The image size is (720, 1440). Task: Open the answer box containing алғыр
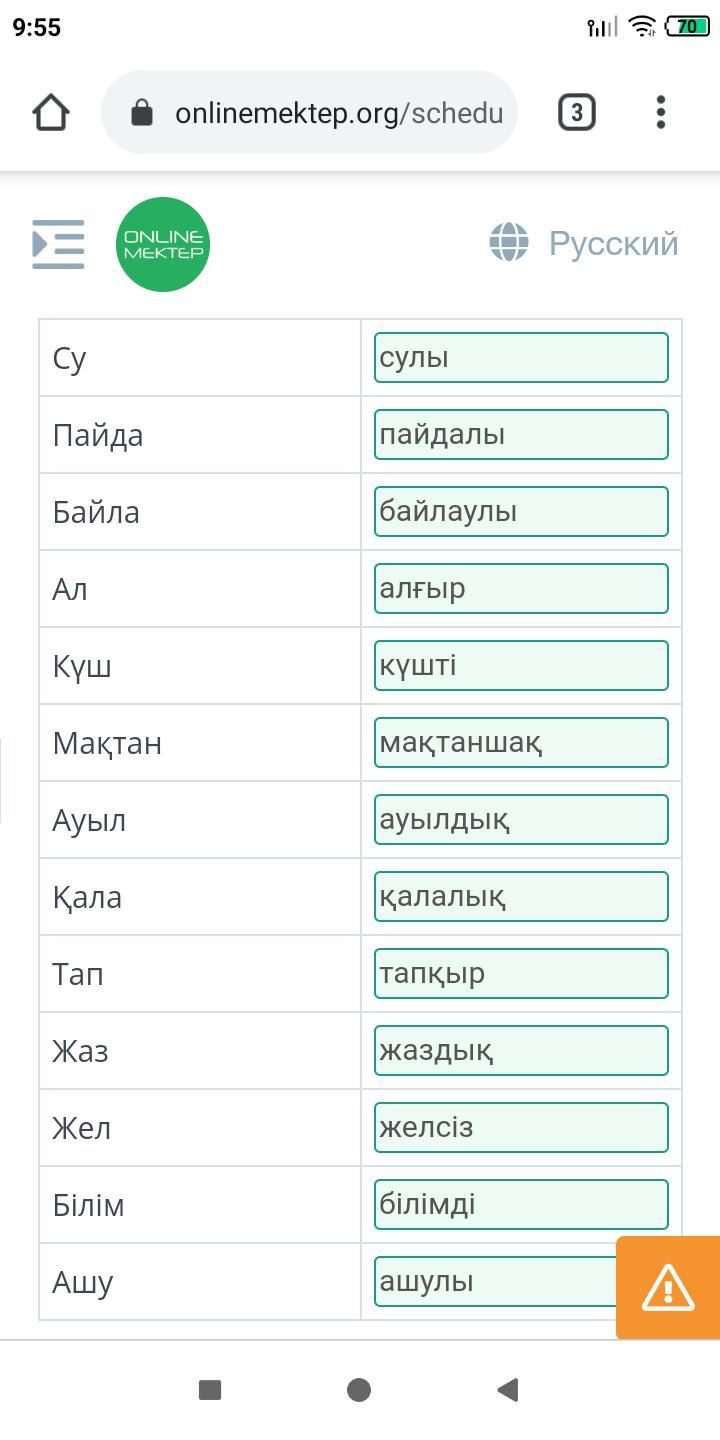point(521,589)
